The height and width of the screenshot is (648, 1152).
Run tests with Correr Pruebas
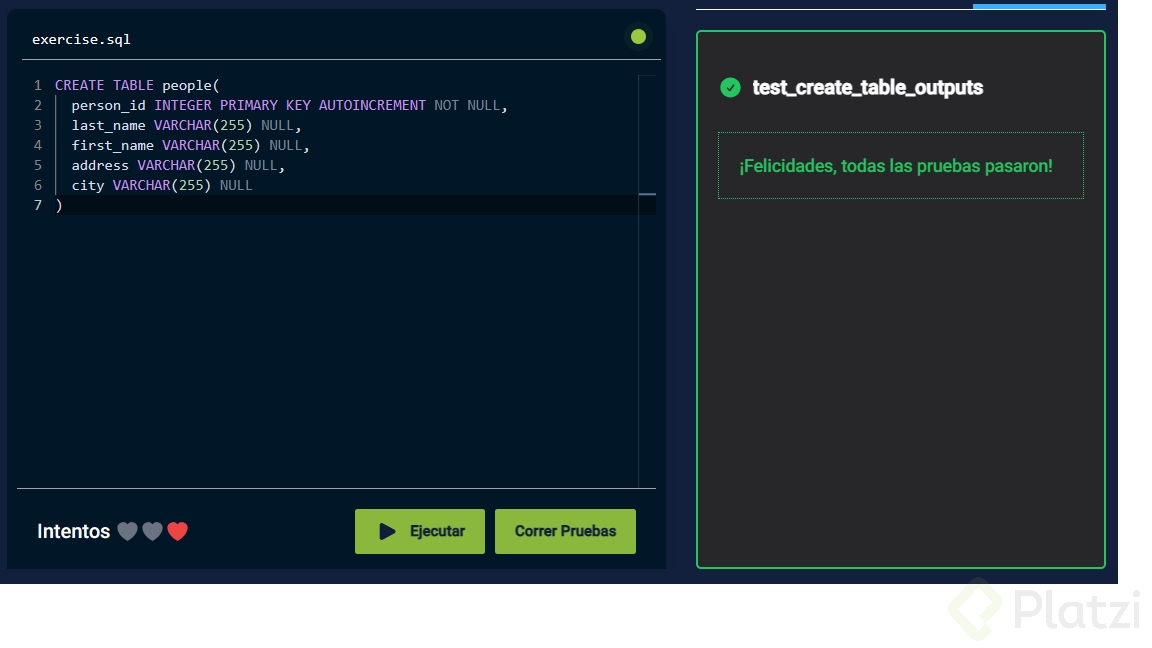pyautogui.click(x=565, y=531)
